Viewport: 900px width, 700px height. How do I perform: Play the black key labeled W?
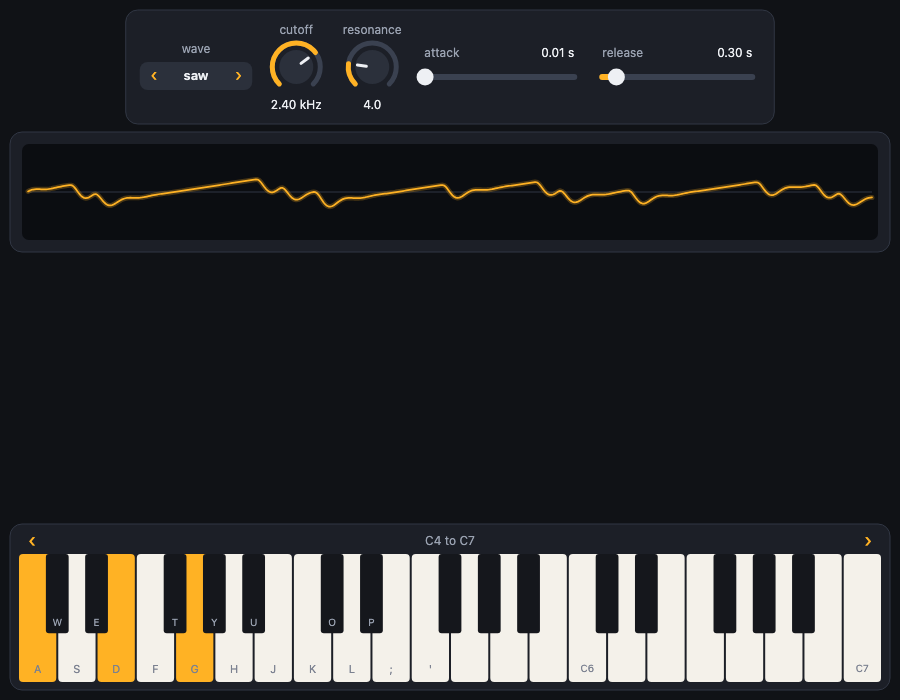(x=57, y=593)
